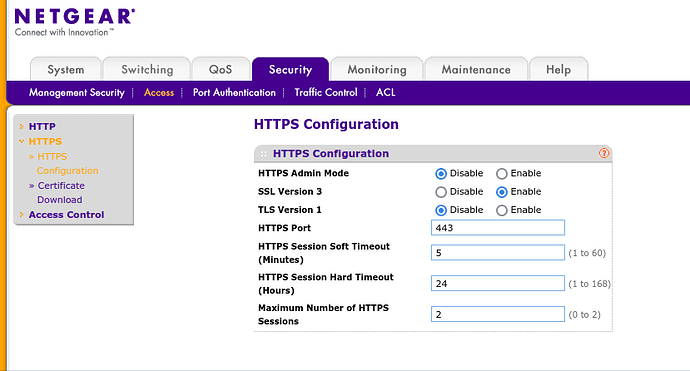Image resolution: width=690 pixels, height=371 pixels.
Task: Select Disable for HTTPS Admin Mode
Action: [x=440, y=174]
